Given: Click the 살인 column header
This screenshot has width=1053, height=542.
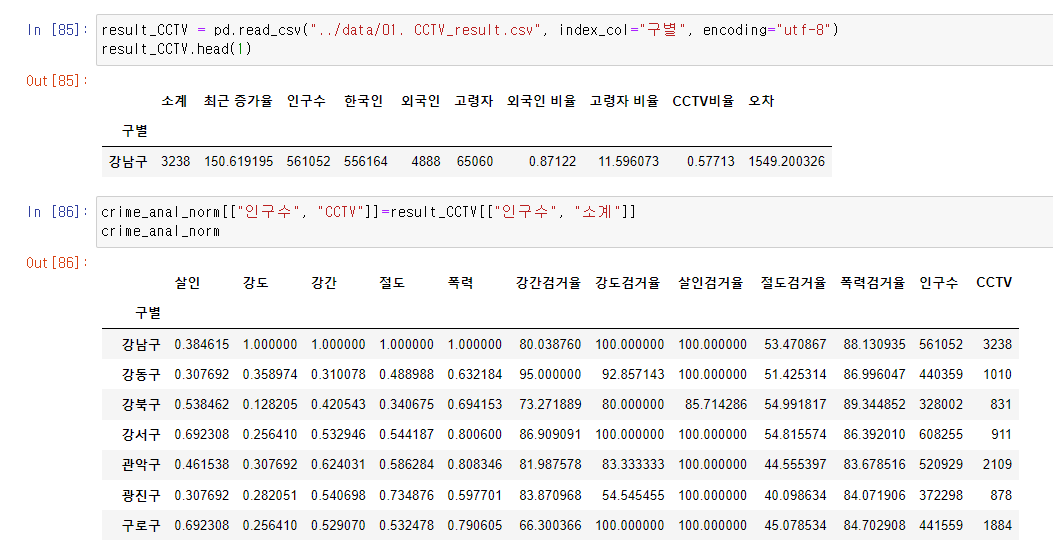Looking at the screenshot, I should coord(187,283).
